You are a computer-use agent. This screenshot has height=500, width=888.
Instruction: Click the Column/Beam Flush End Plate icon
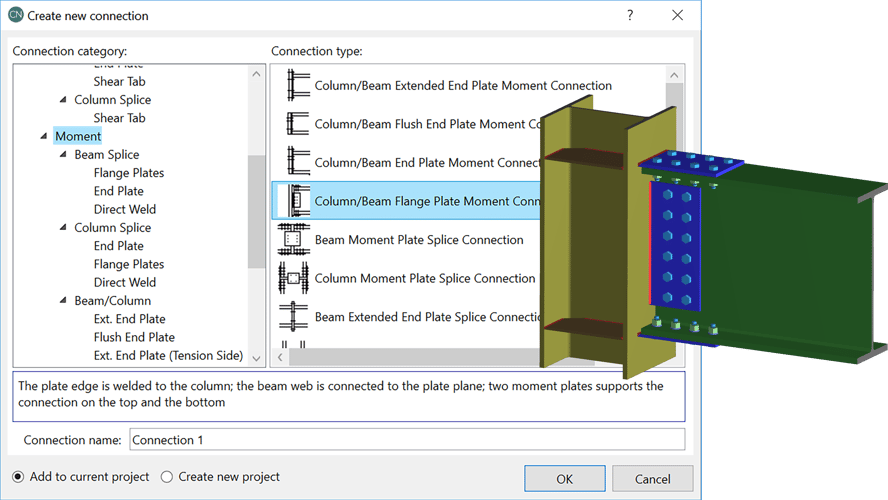[x=296, y=124]
